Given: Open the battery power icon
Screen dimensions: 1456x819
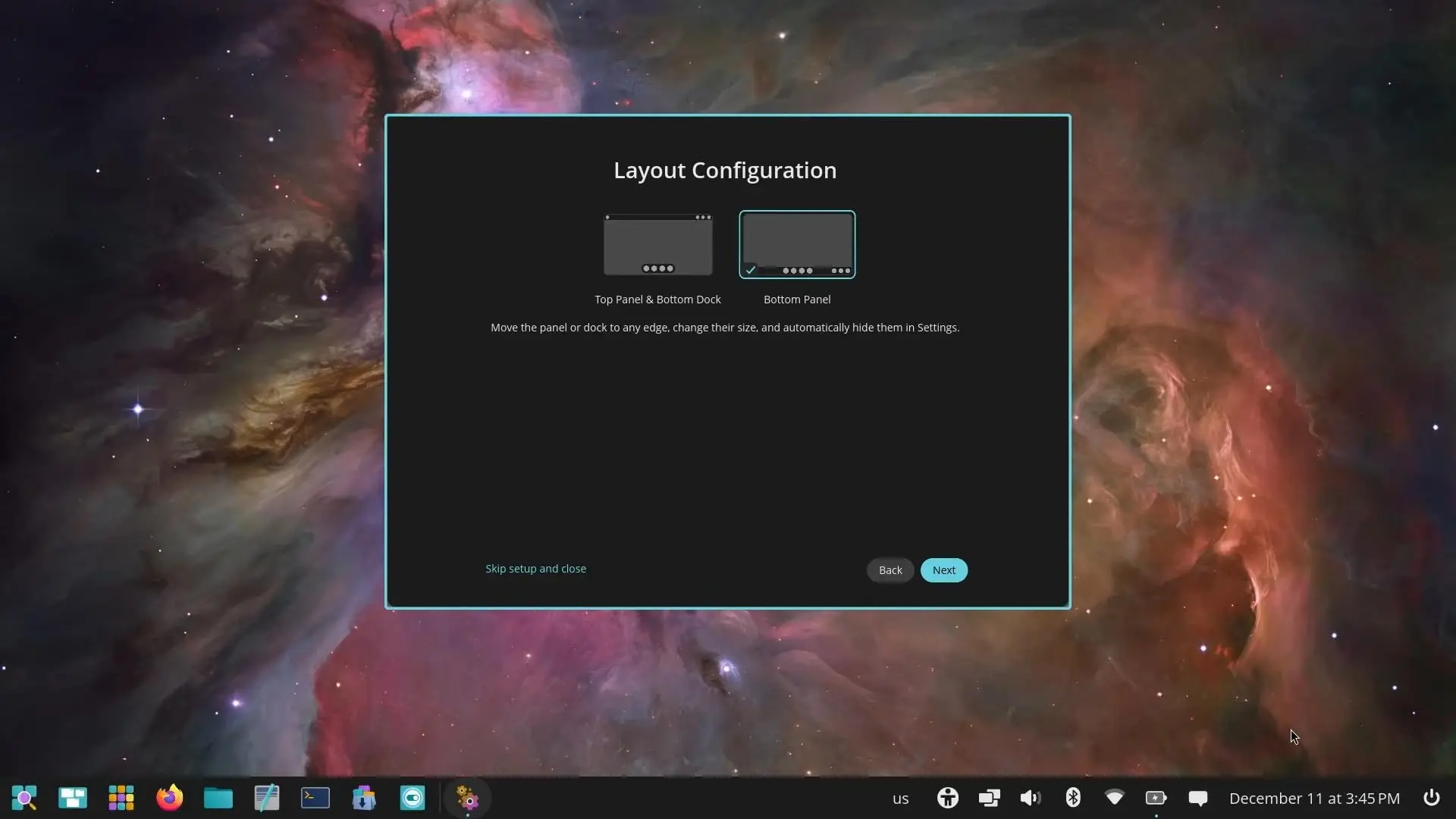Looking at the screenshot, I should [1156, 798].
